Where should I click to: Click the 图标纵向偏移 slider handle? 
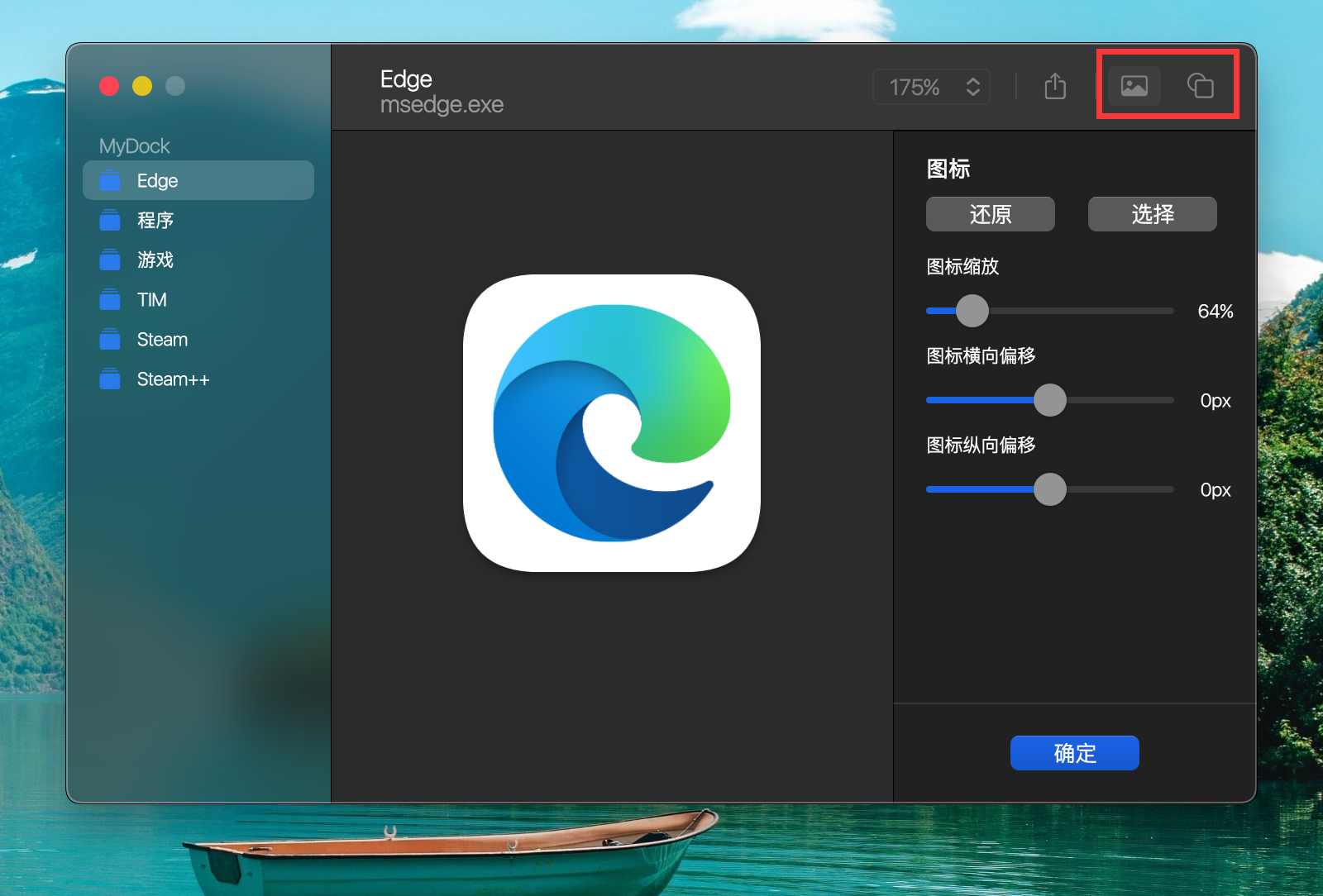coord(1050,489)
